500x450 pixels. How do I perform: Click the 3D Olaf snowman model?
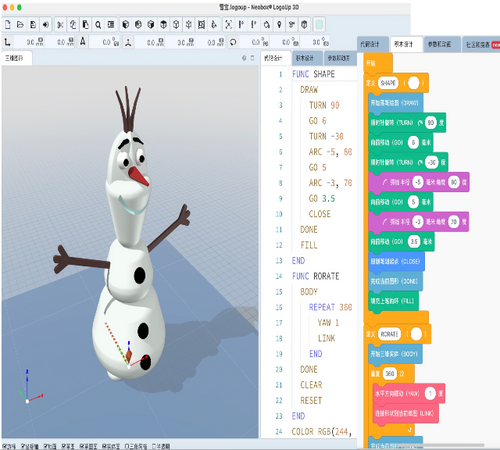coord(128,233)
